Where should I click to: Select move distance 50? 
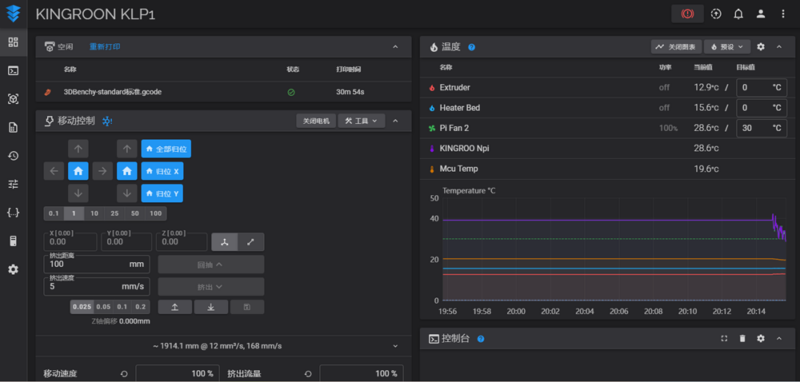[135, 214]
